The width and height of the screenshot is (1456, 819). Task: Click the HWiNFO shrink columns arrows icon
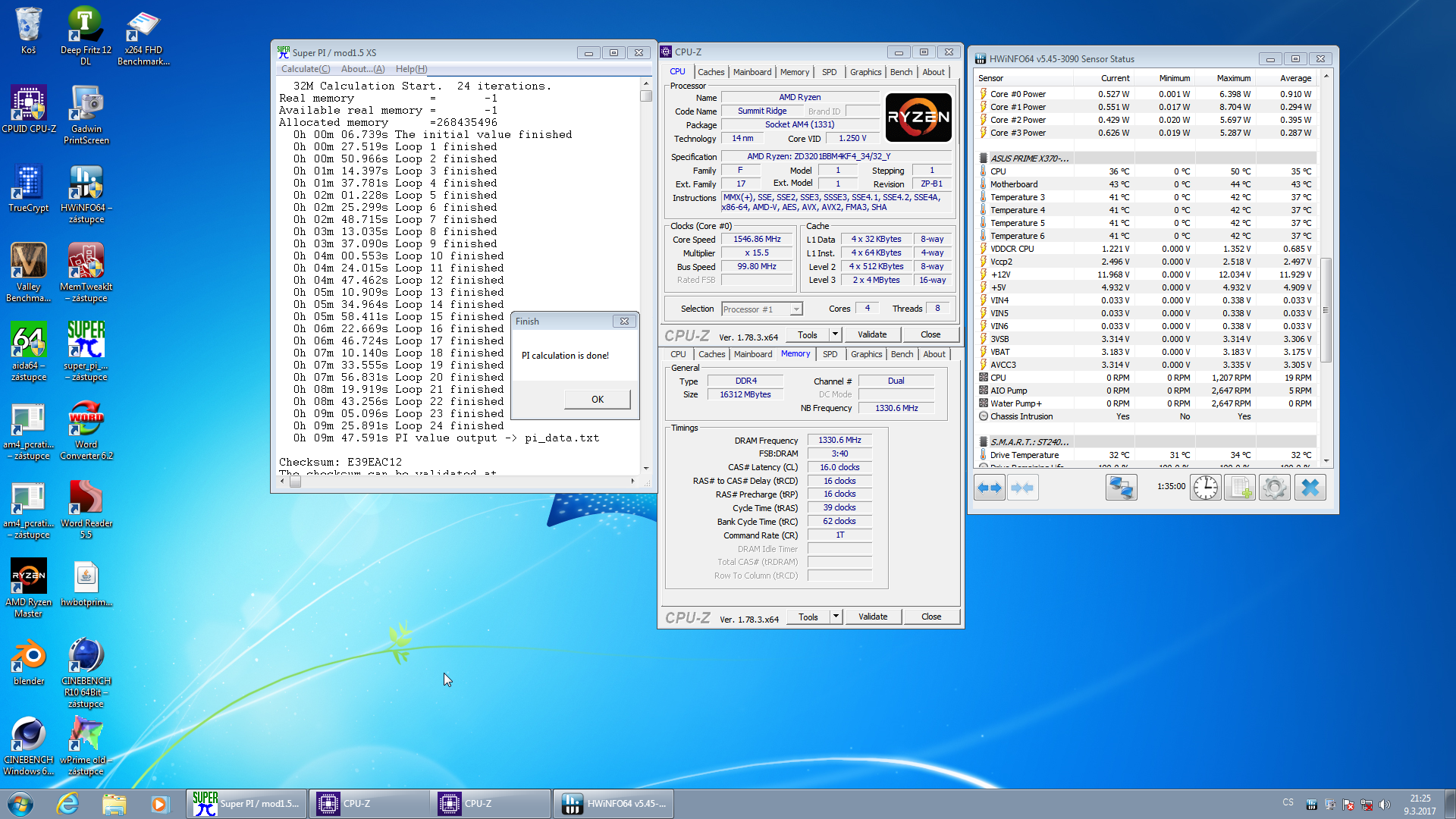[x=1022, y=488]
